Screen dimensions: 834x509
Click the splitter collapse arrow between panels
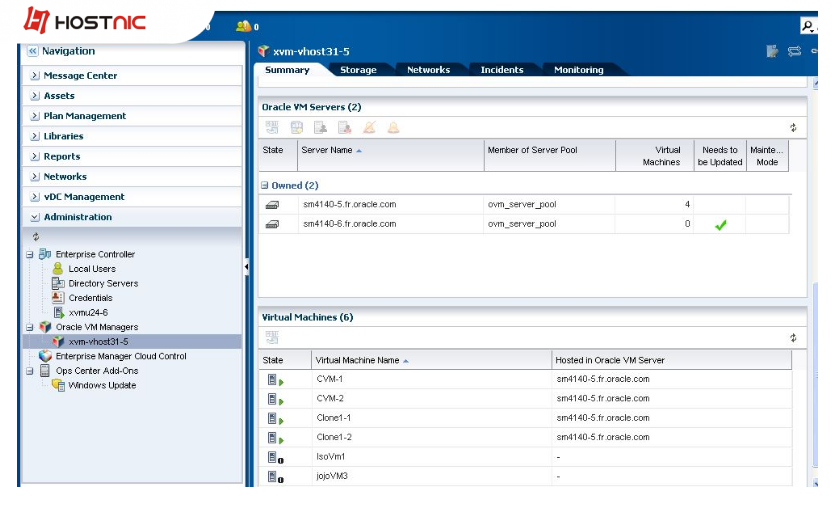pos(246,266)
